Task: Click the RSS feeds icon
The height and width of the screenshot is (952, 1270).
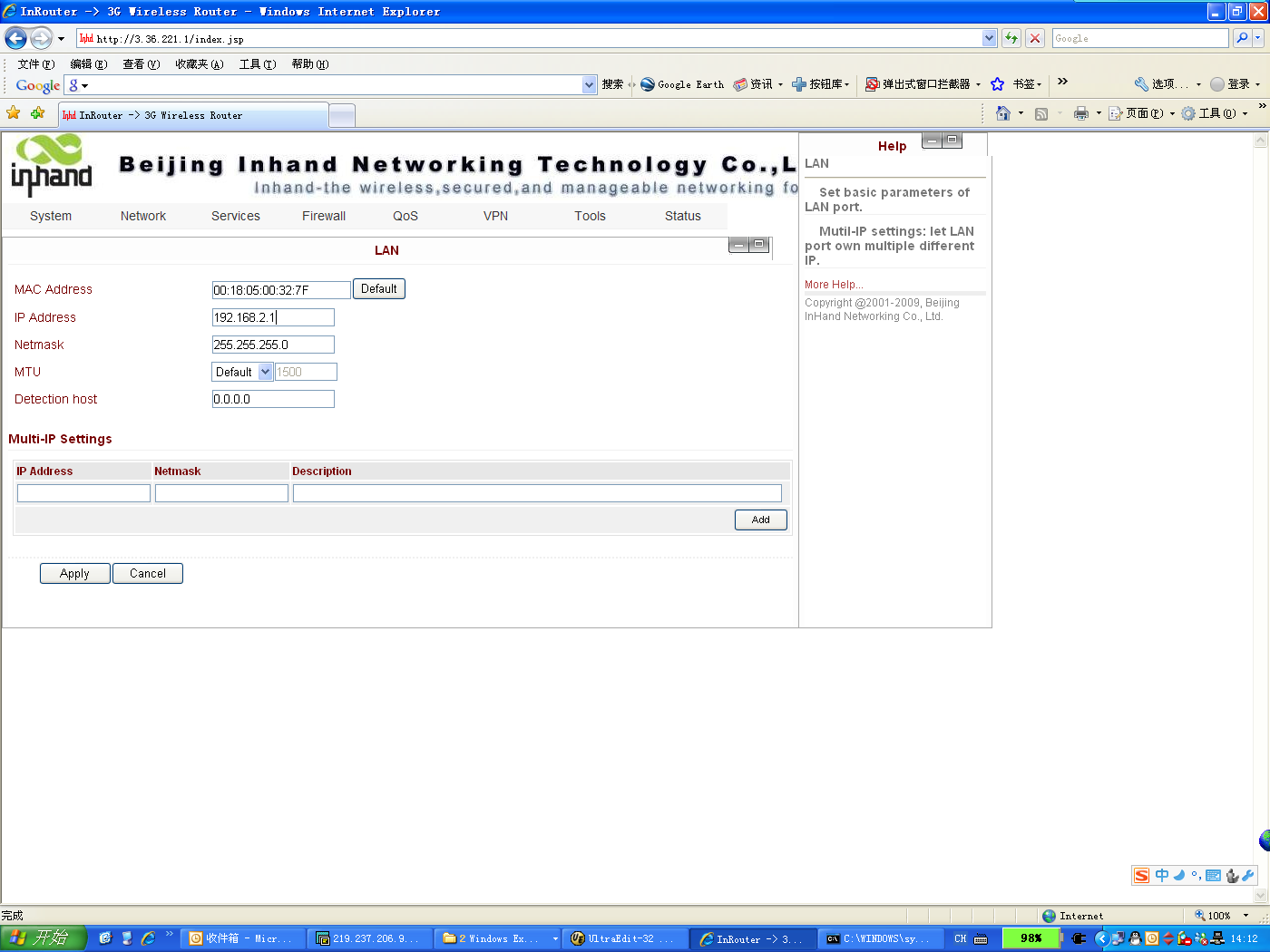Action: tap(1041, 113)
